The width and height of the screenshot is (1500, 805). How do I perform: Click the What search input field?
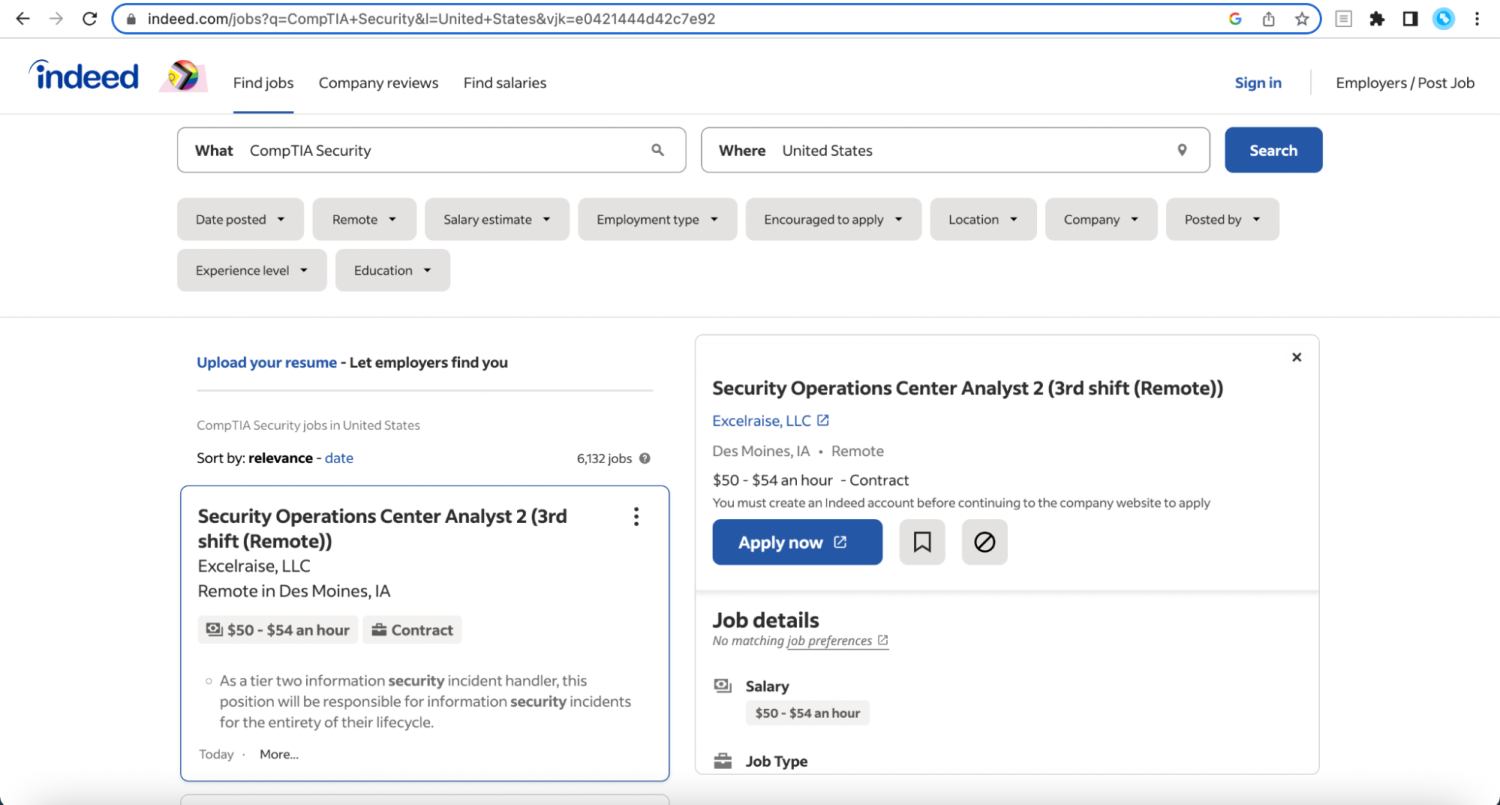pos(431,150)
